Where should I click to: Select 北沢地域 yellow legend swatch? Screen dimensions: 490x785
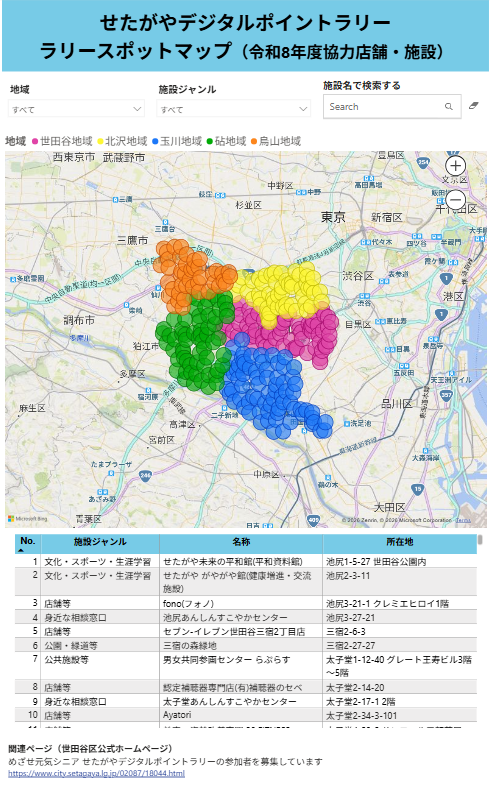[100, 142]
